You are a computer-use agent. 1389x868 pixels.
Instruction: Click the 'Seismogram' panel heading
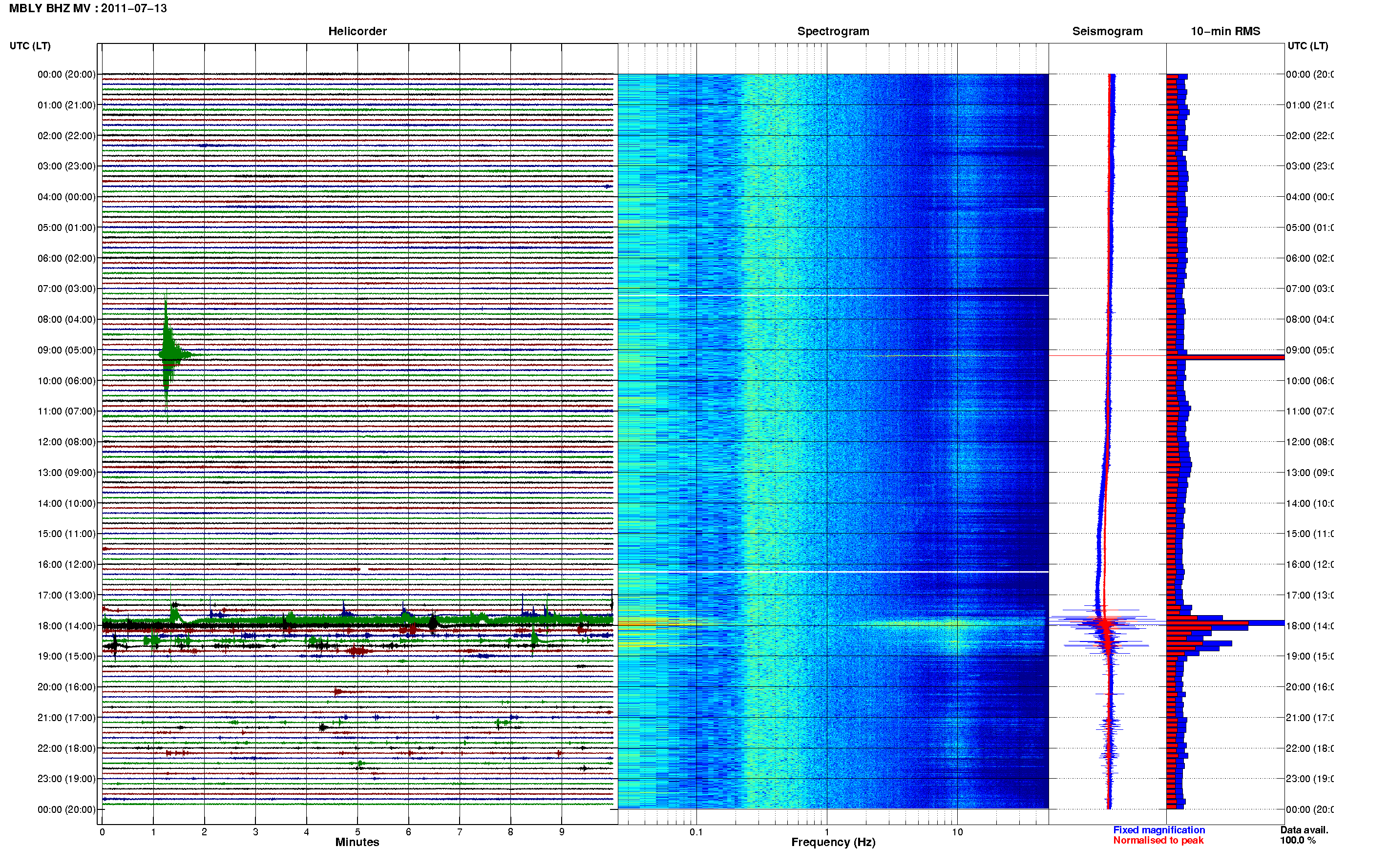click(x=1107, y=31)
